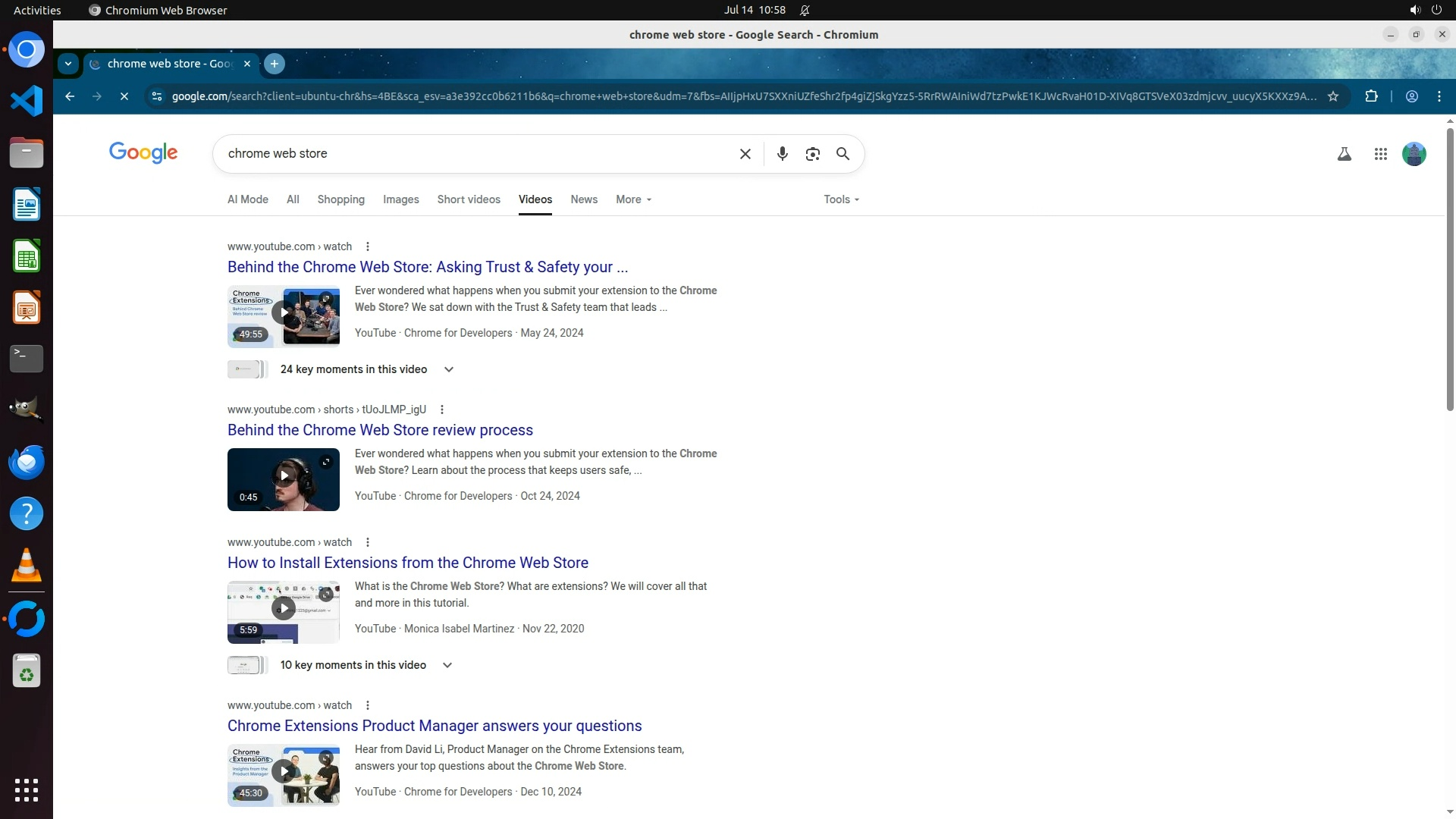Open the More search filters dropdown
1456x819 pixels.
[x=633, y=199]
